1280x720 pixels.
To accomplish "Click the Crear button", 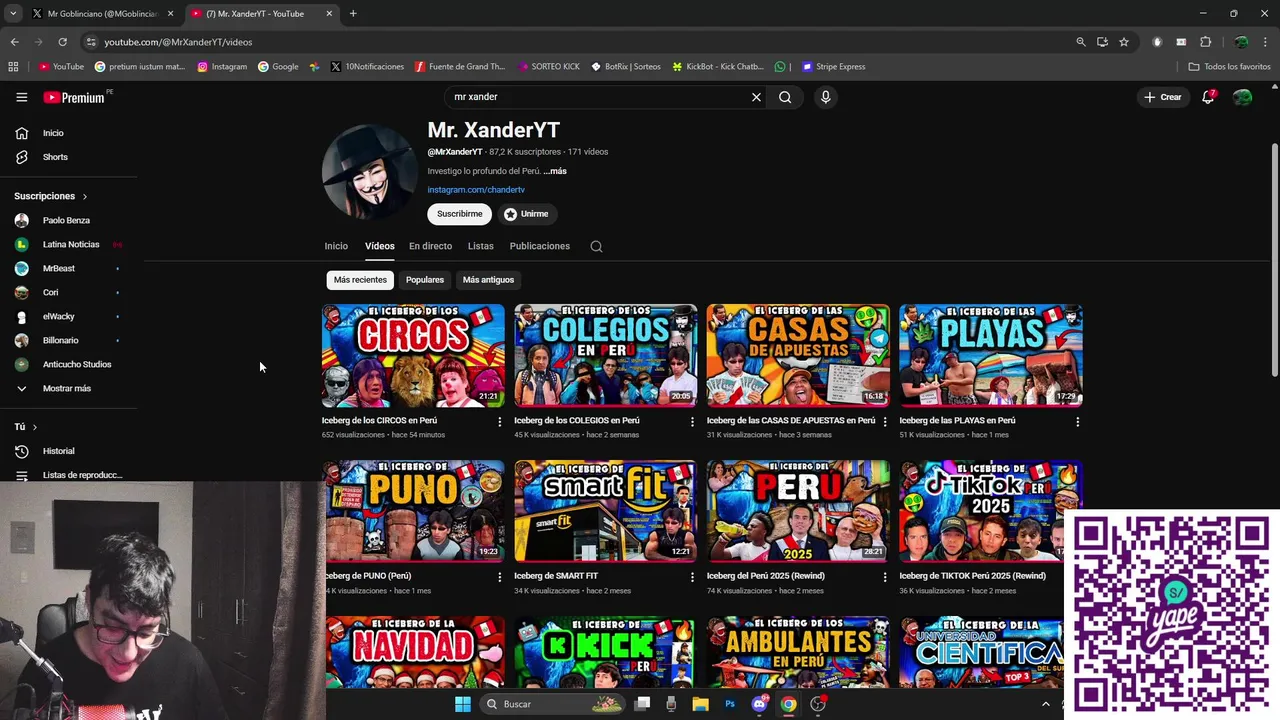I will coord(1162,97).
